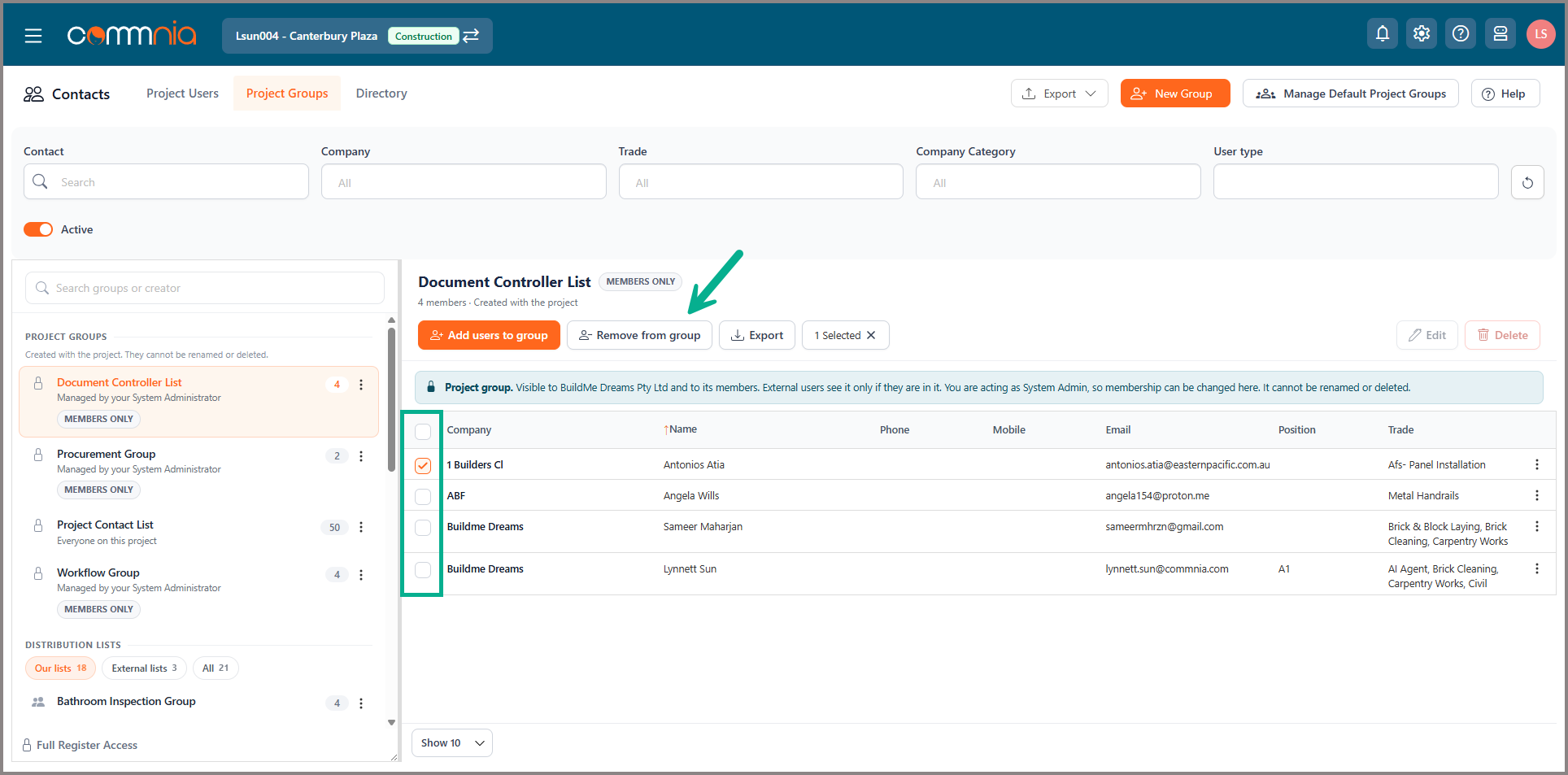Click the Trade column header
This screenshot has height=775, width=1568.
click(1400, 430)
